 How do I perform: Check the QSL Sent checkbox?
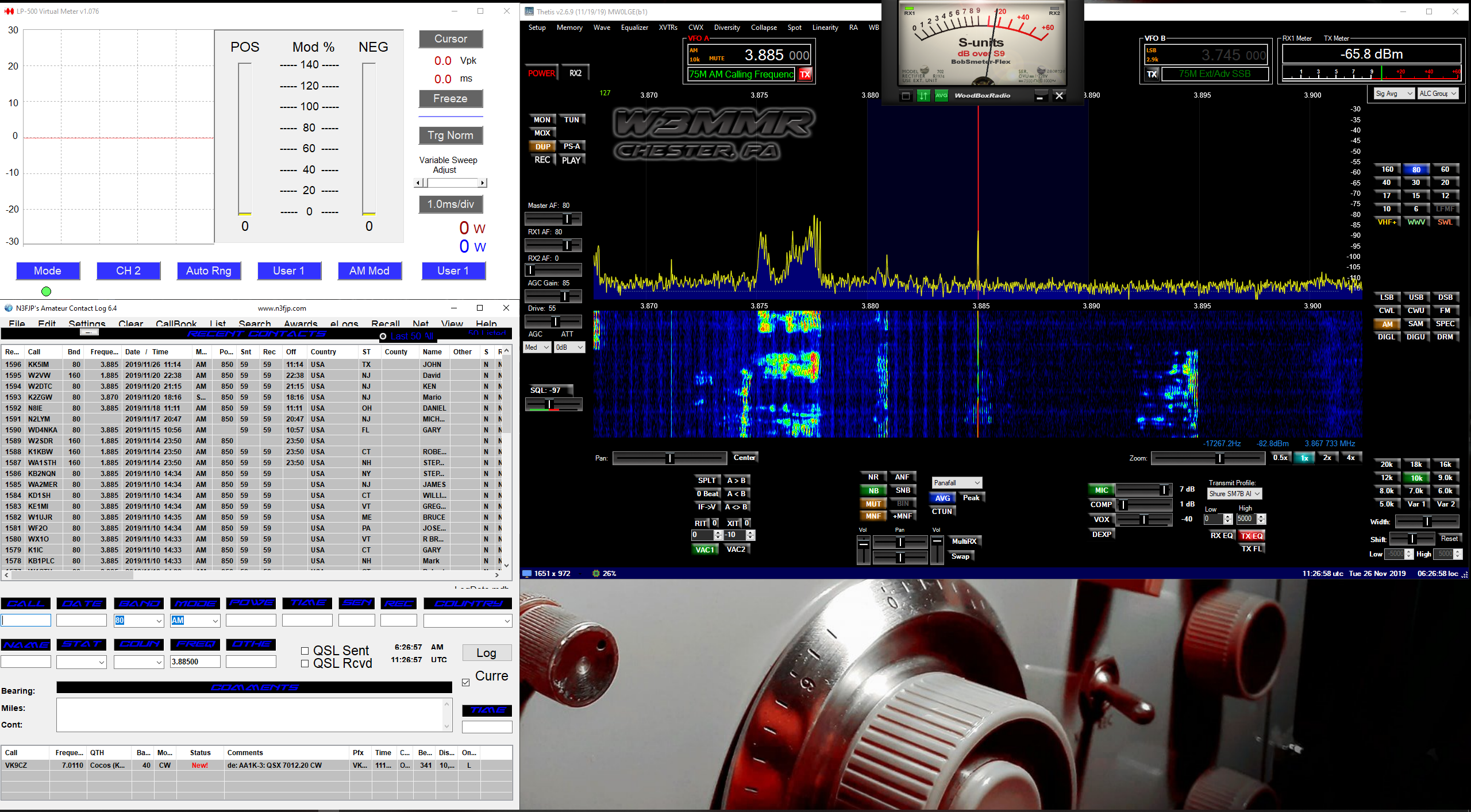coord(305,651)
